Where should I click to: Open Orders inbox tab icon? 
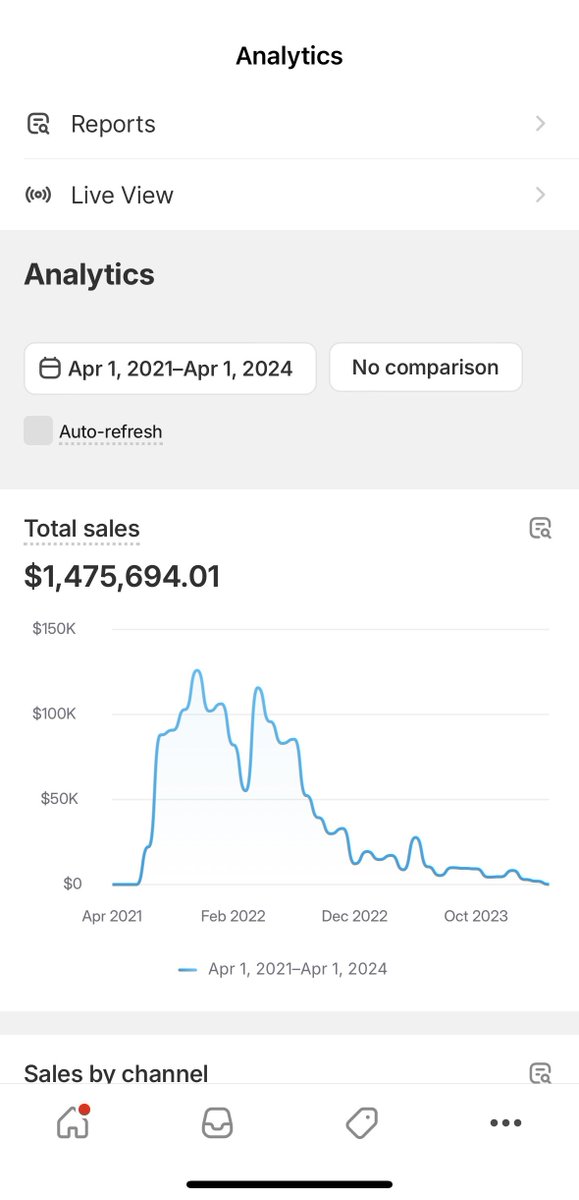tap(217, 1123)
